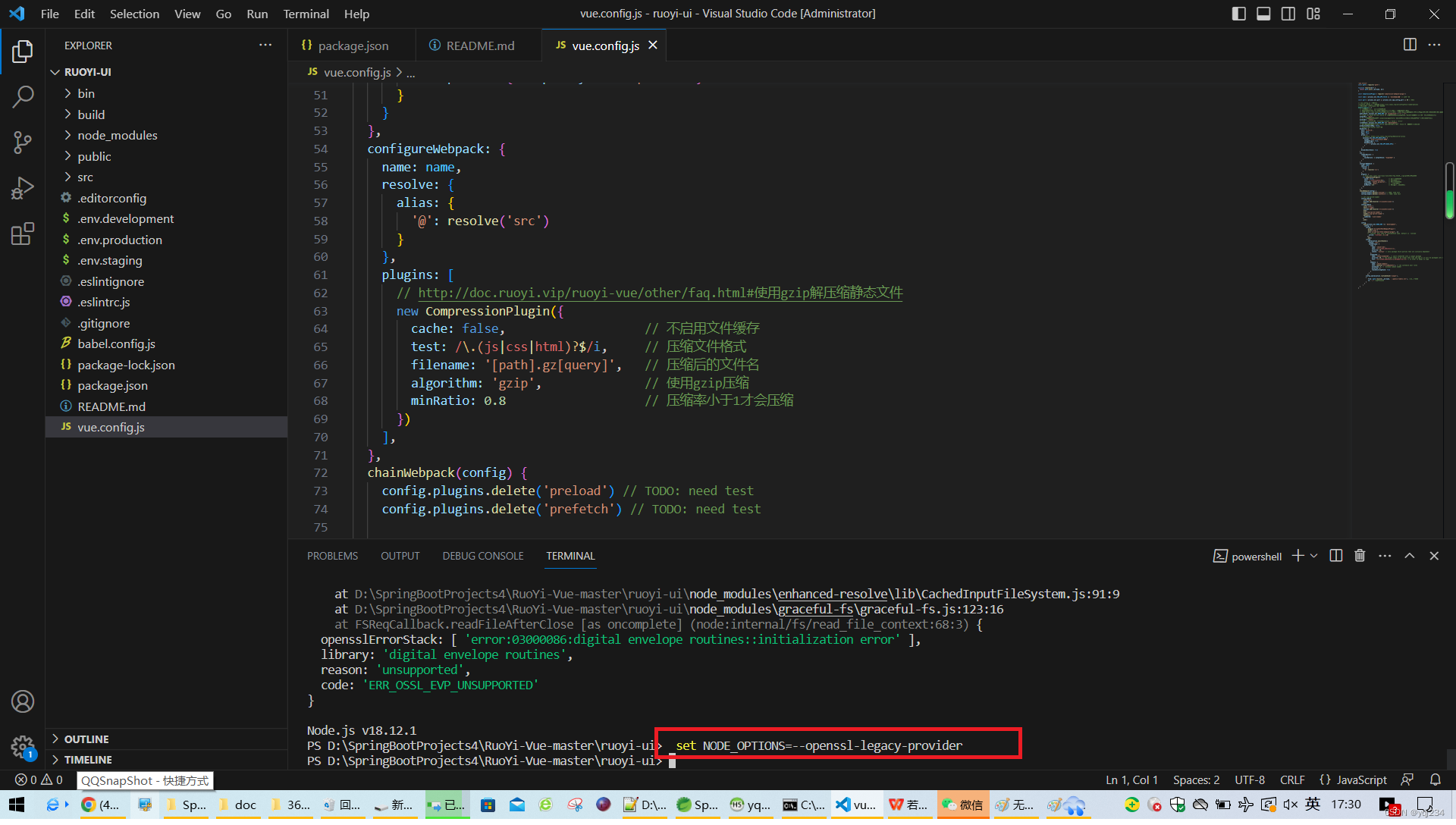The height and width of the screenshot is (825, 1456).
Task: Click vue.config.js breadcrumb path
Action: (356, 73)
